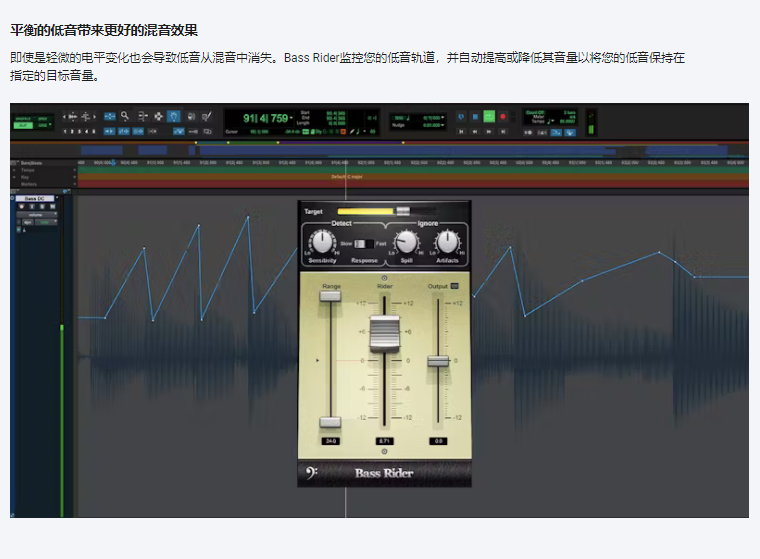Image resolution: width=760 pixels, height=559 pixels.
Task: Select the Zoomer magnifier tool
Action: click(x=125, y=116)
